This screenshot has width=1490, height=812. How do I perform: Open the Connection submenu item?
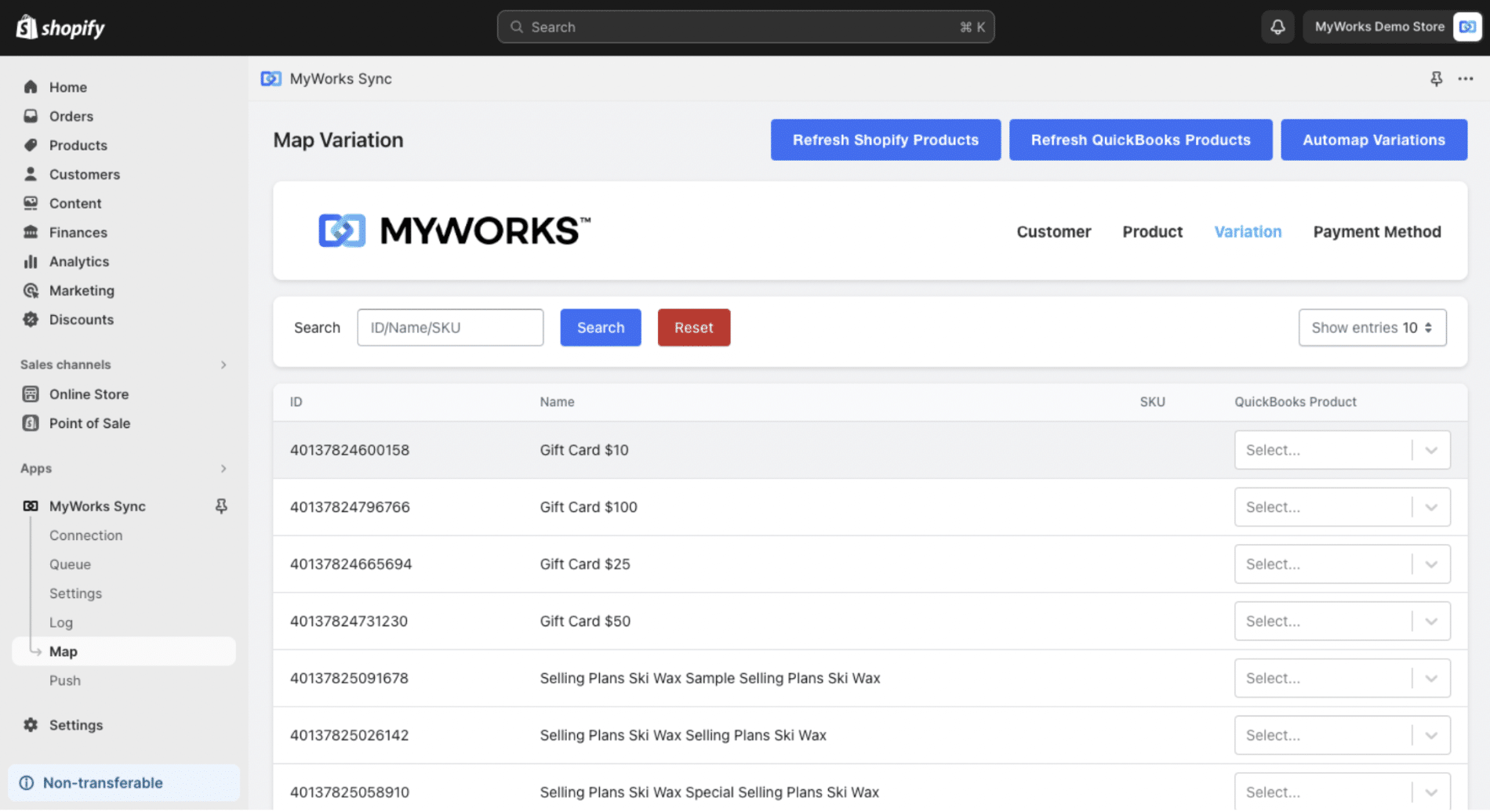(86, 535)
